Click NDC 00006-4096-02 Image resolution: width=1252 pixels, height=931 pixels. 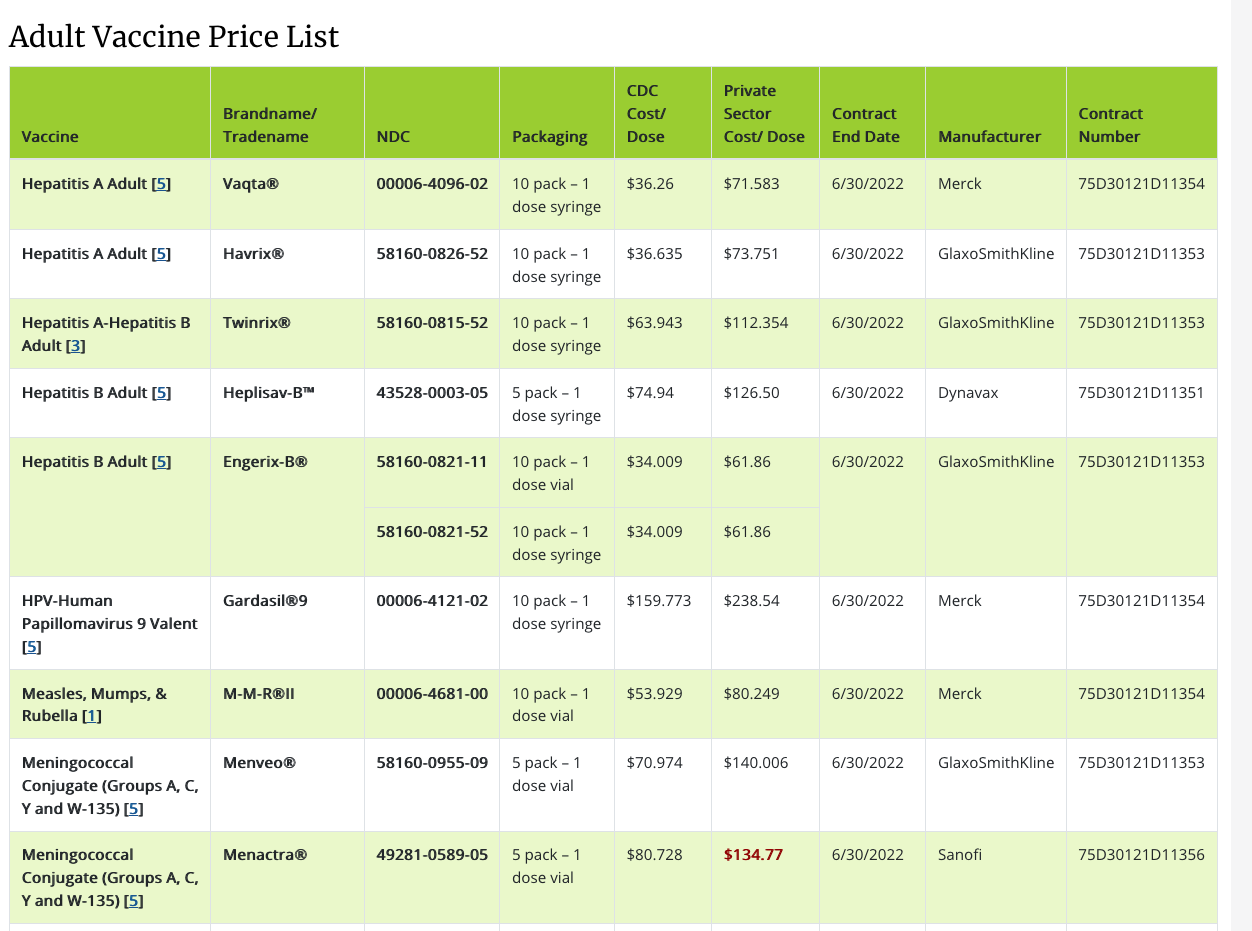click(x=432, y=184)
